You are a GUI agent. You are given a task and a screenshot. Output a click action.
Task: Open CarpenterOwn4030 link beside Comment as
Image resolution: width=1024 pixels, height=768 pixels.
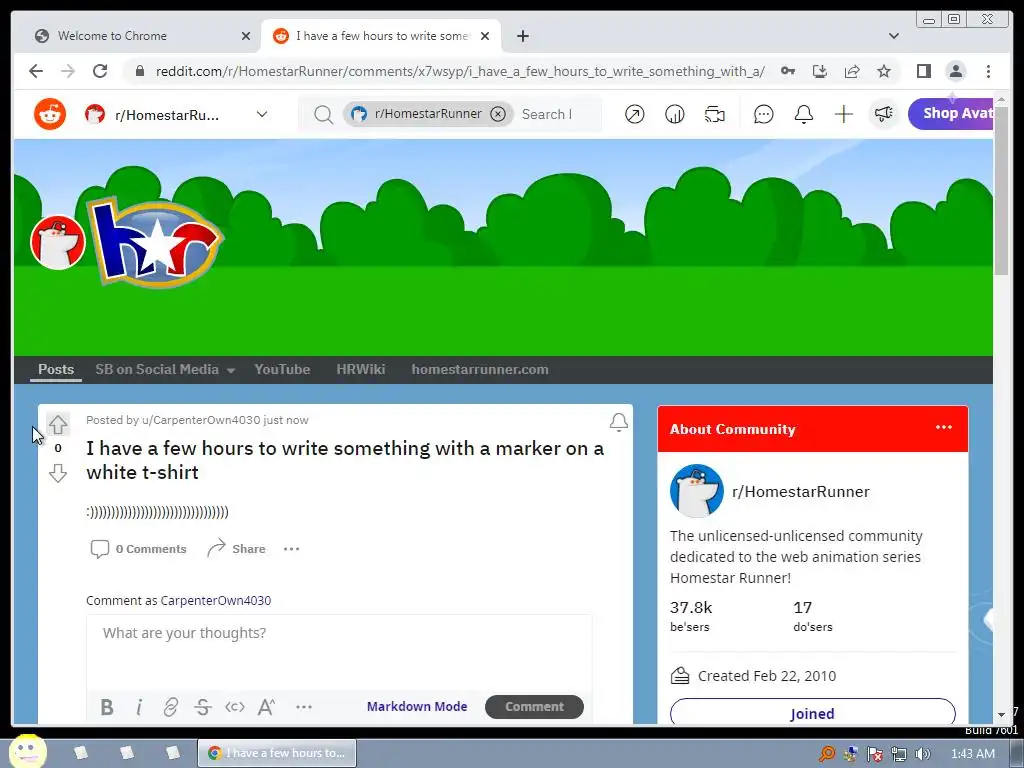tap(216, 601)
